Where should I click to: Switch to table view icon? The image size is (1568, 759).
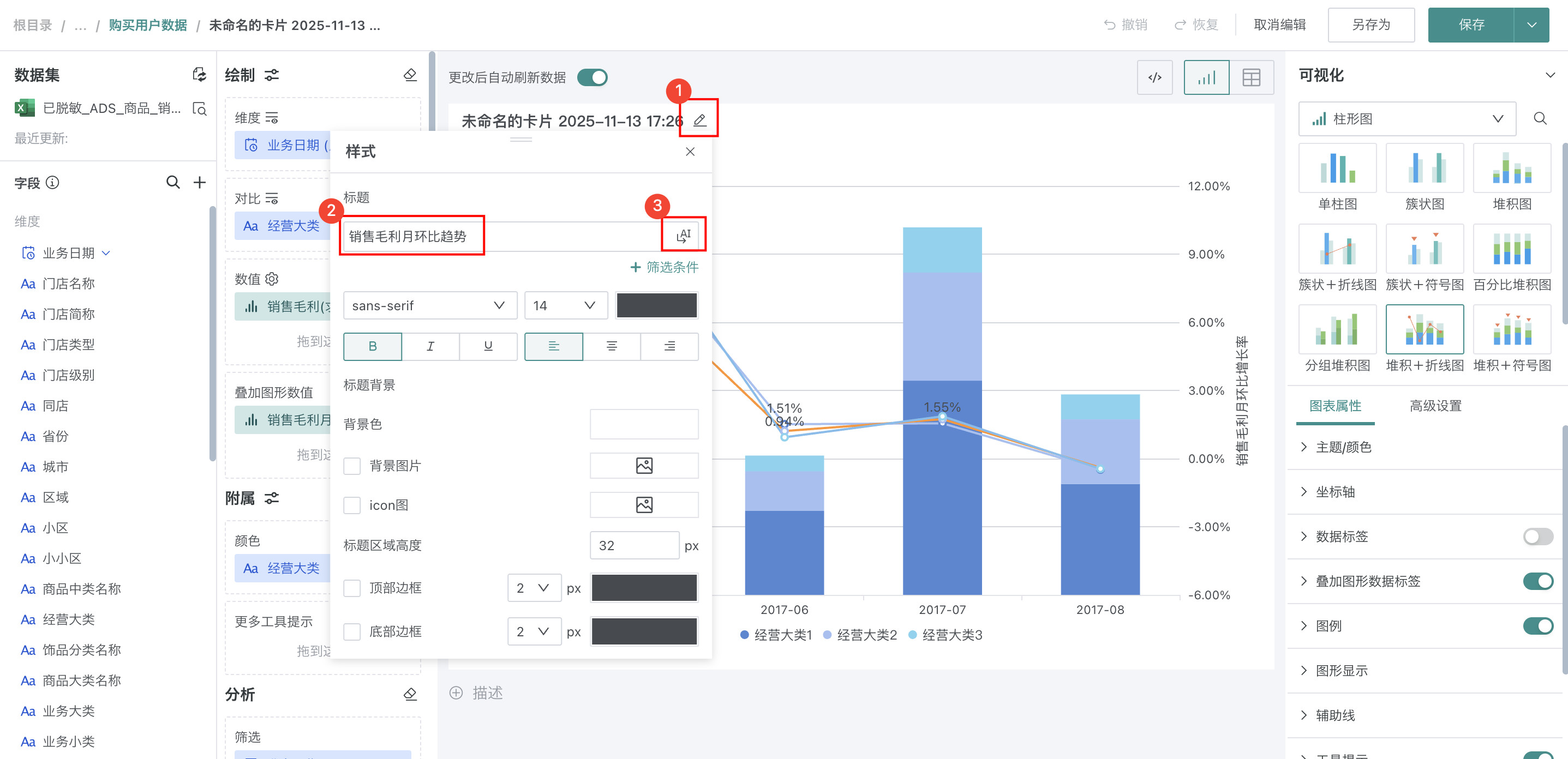pyautogui.click(x=1251, y=77)
